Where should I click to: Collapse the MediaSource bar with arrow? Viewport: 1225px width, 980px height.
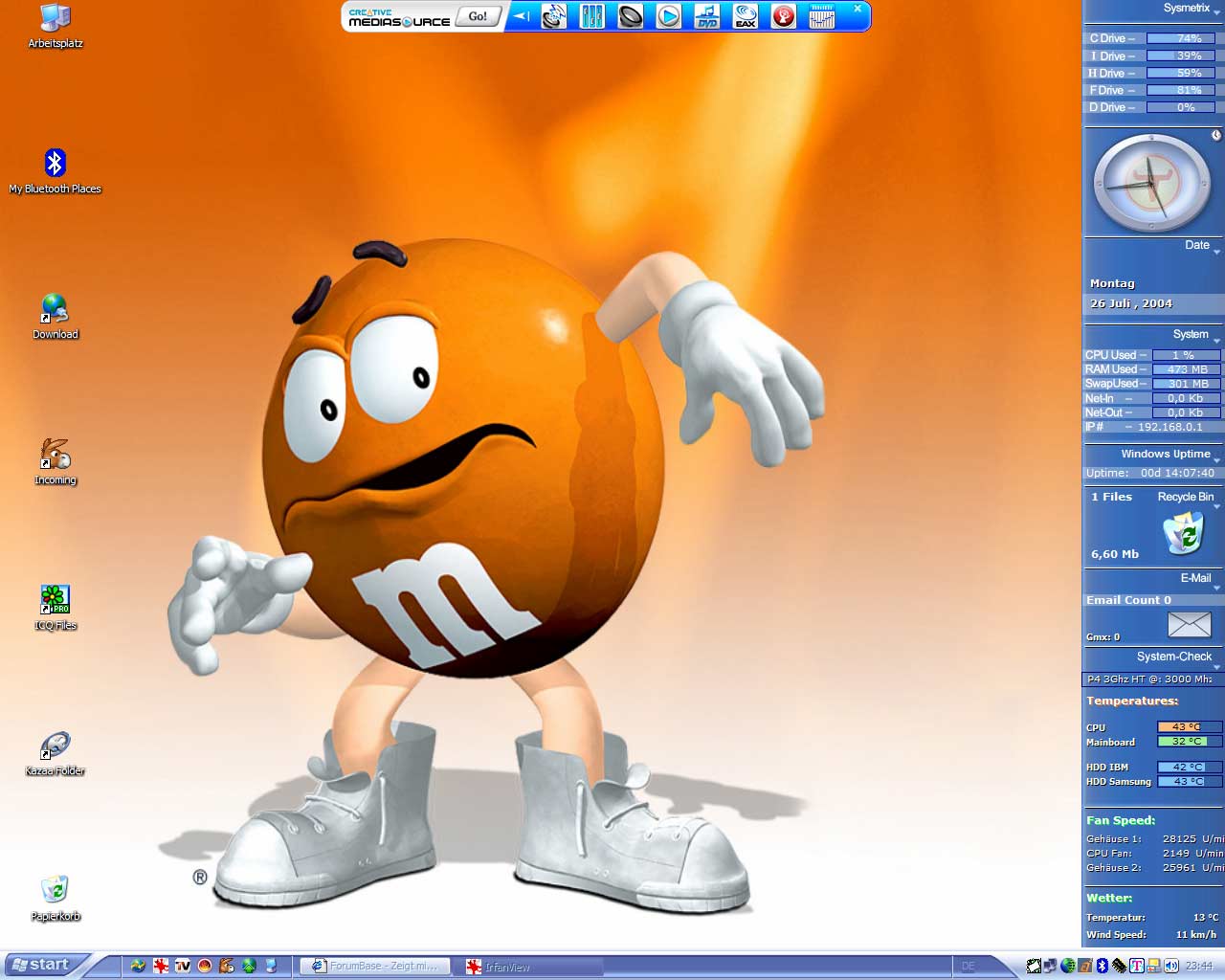pyautogui.click(x=521, y=16)
